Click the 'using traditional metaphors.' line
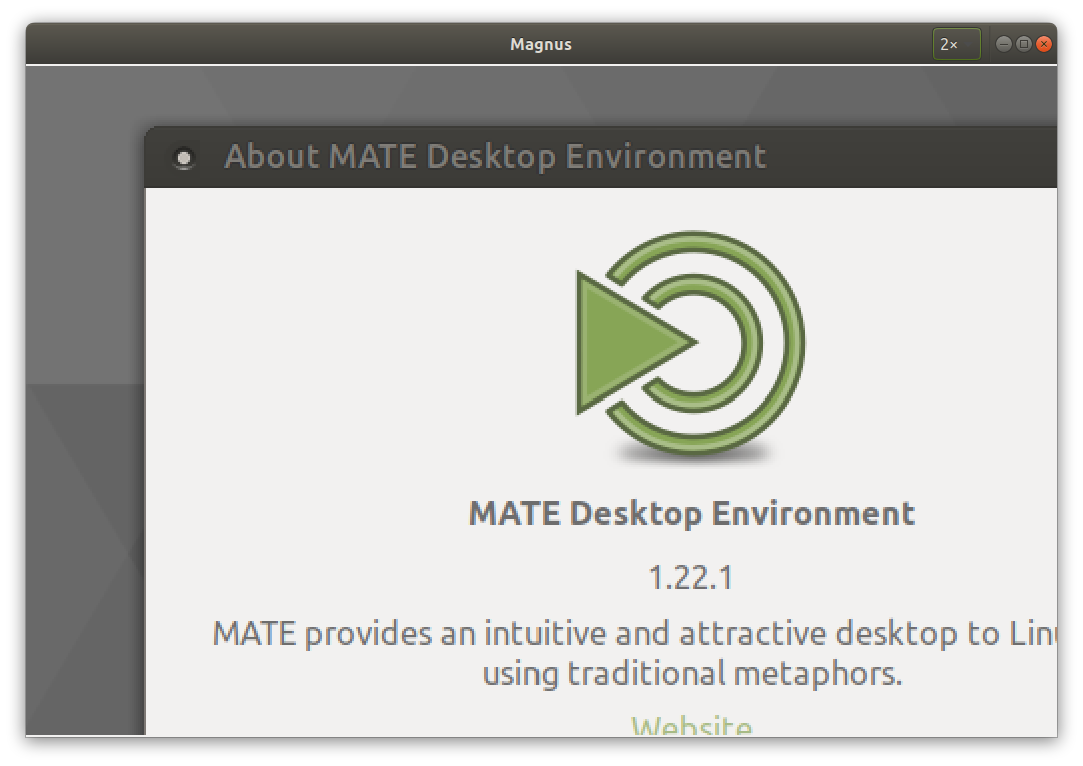Image resolution: width=1083 pixels, height=766 pixels. pyautogui.click(x=692, y=673)
